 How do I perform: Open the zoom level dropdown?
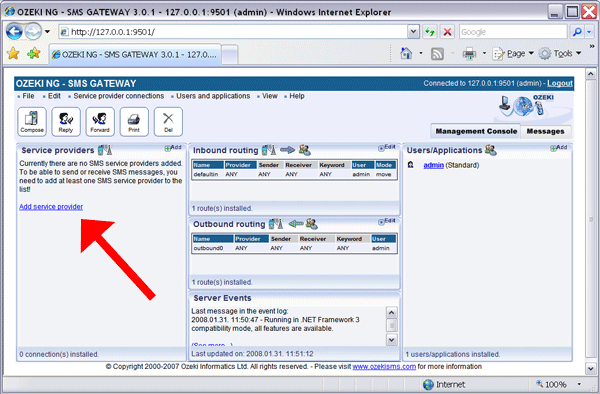(579, 384)
